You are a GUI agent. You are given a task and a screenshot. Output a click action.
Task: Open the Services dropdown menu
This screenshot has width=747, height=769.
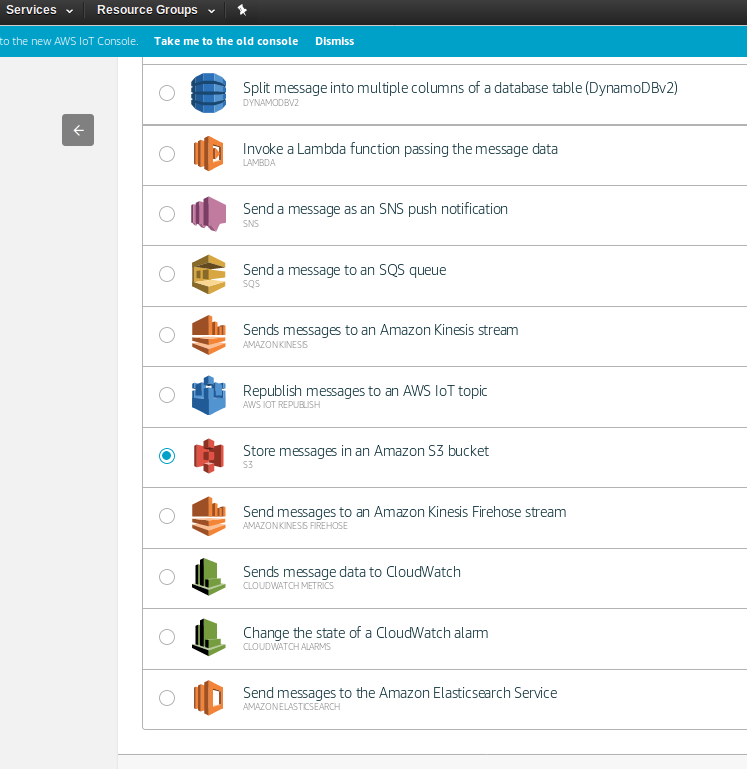[x=39, y=10]
